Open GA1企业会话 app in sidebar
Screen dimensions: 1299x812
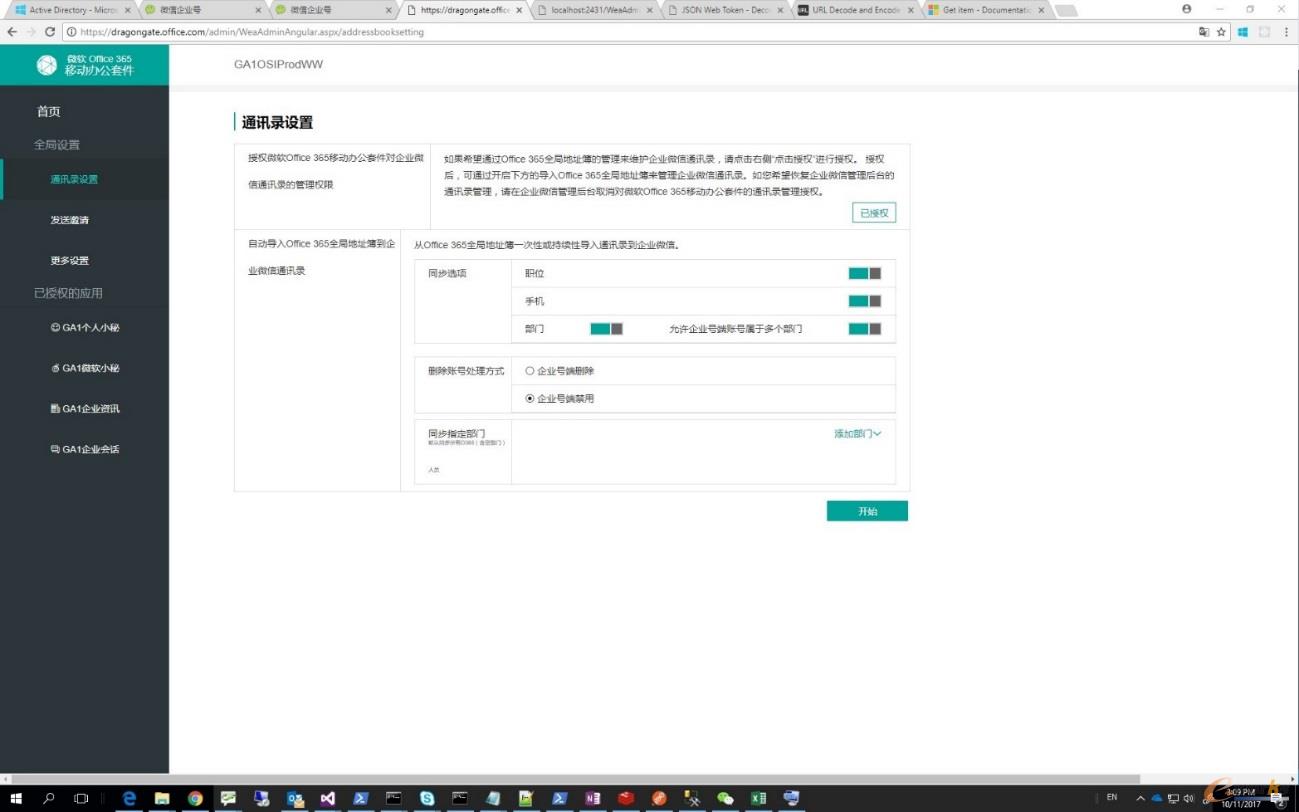[85, 450]
